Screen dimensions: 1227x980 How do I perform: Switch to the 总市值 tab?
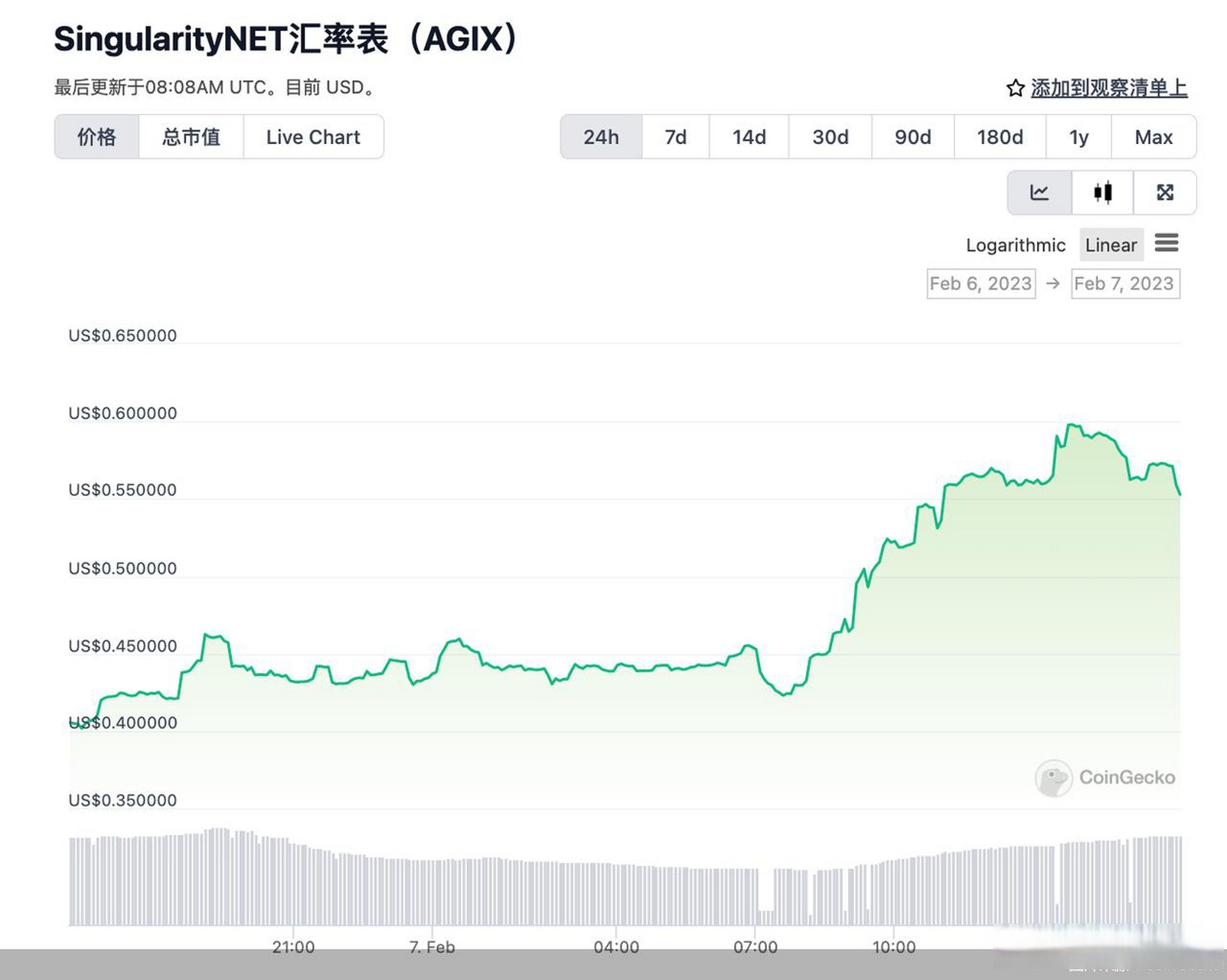coord(191,137)
